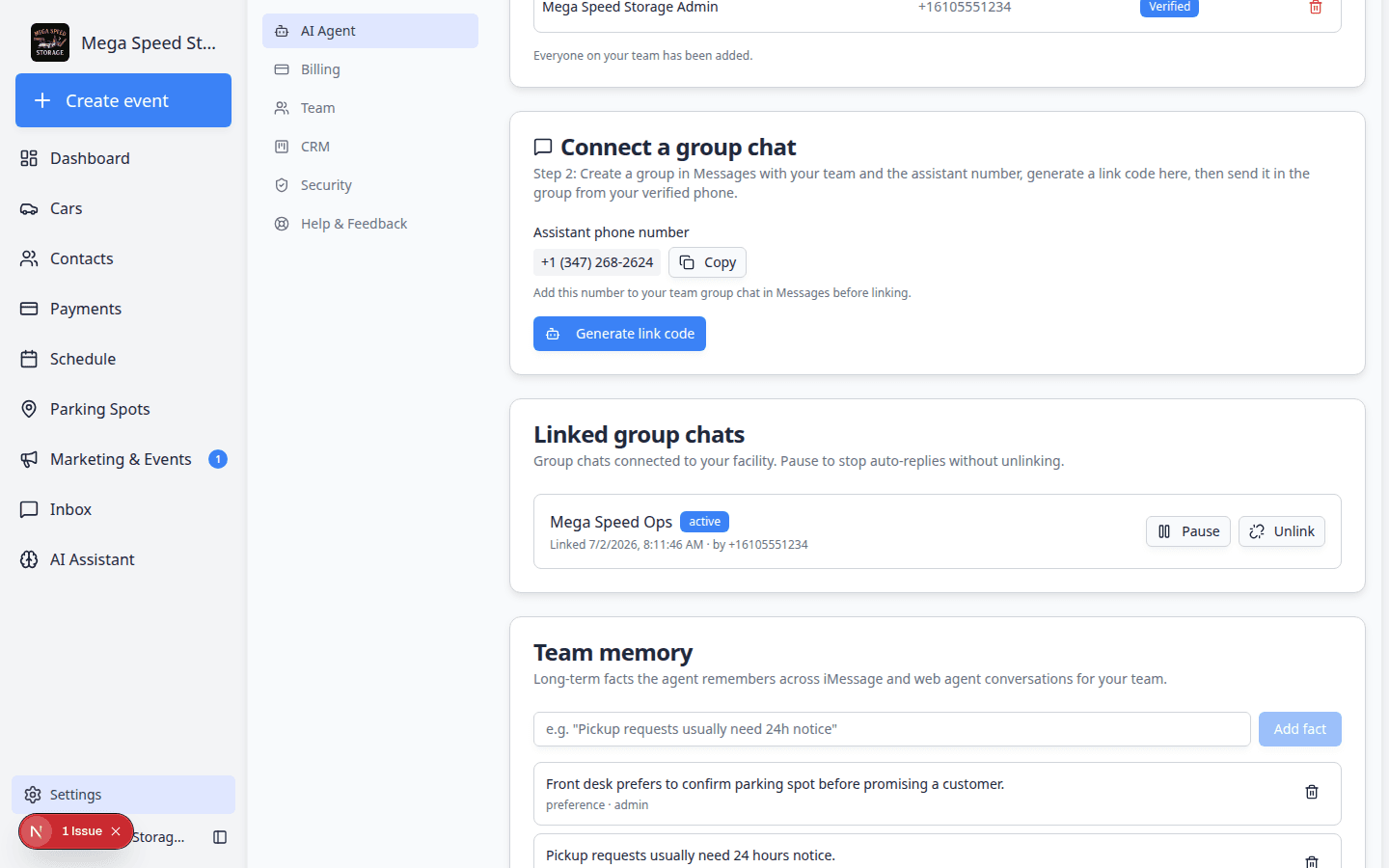Delete Mega Speed Storage Admin member
This screenshot has height=868, width=1389.
pyautogui.click(x=1316, y=7)
